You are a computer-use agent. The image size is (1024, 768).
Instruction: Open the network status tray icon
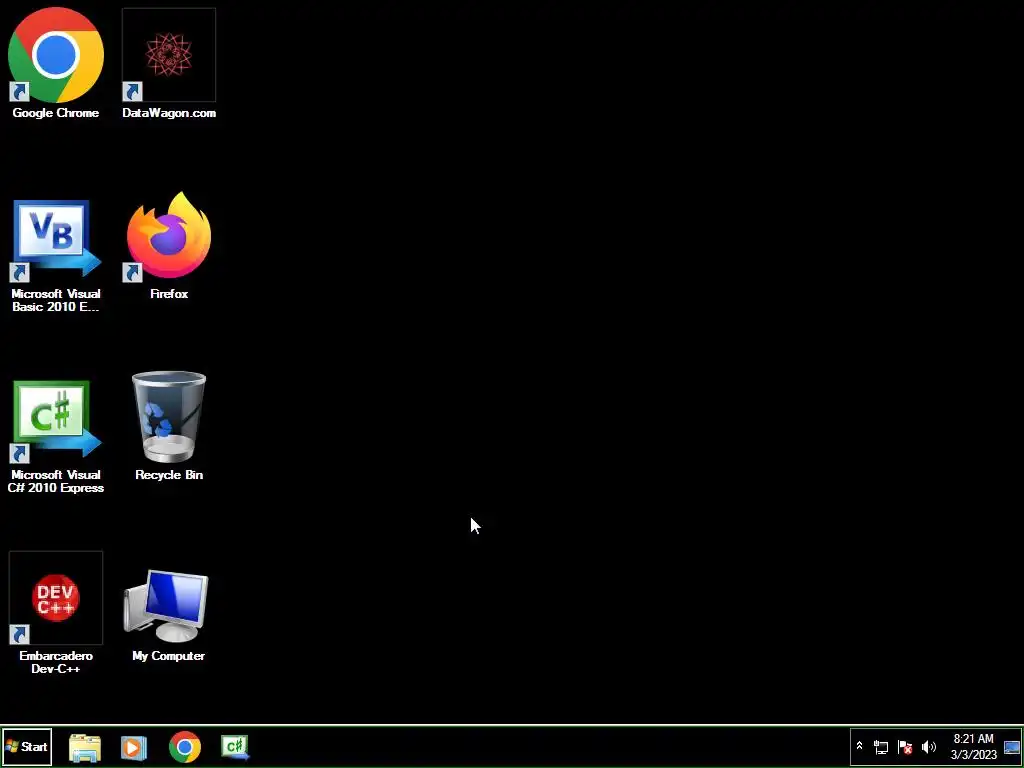[x=881, y=746]
